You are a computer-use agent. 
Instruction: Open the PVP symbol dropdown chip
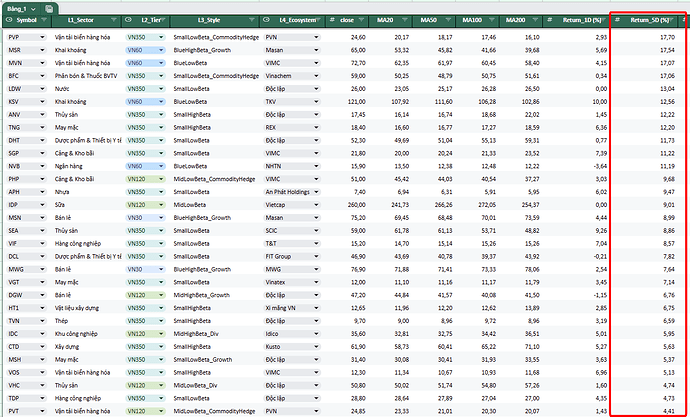(26, 37)
